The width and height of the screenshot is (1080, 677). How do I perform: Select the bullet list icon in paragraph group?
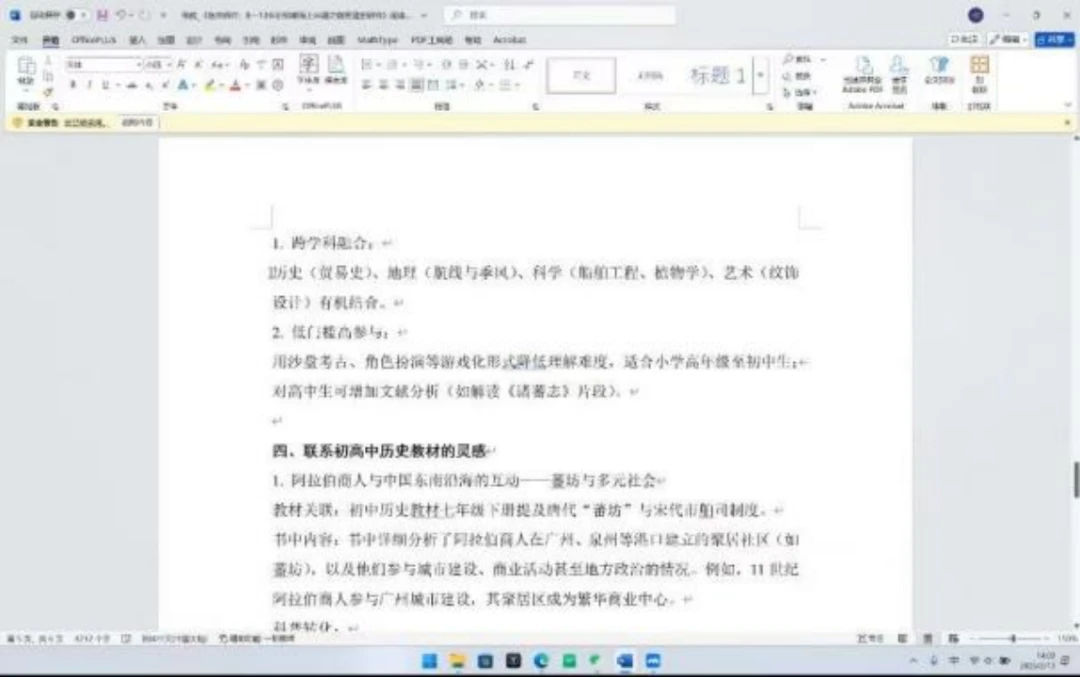[365, 63]
